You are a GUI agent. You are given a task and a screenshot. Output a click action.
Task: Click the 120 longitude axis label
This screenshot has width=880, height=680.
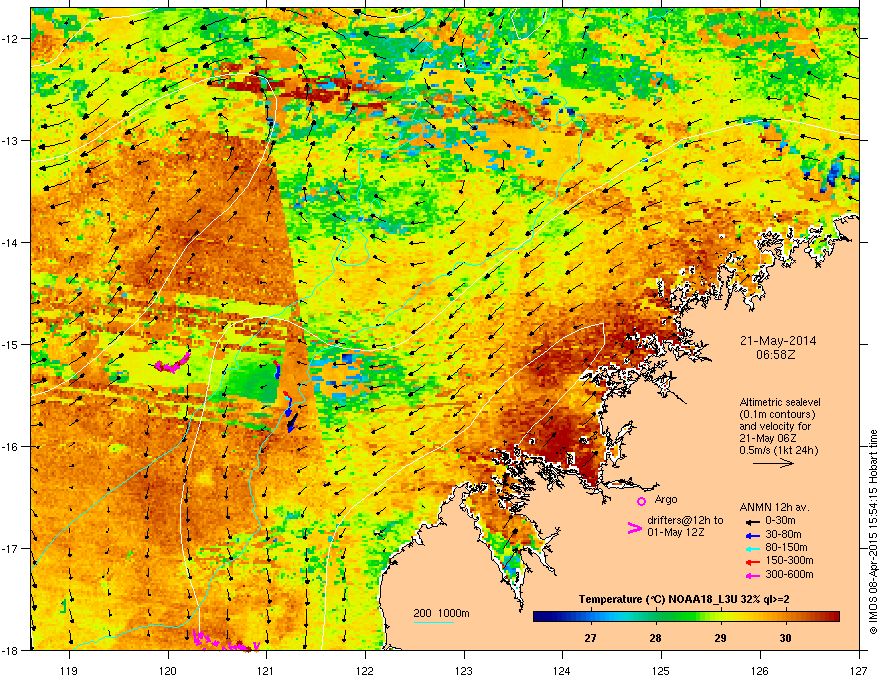click(x=168, y=670)
